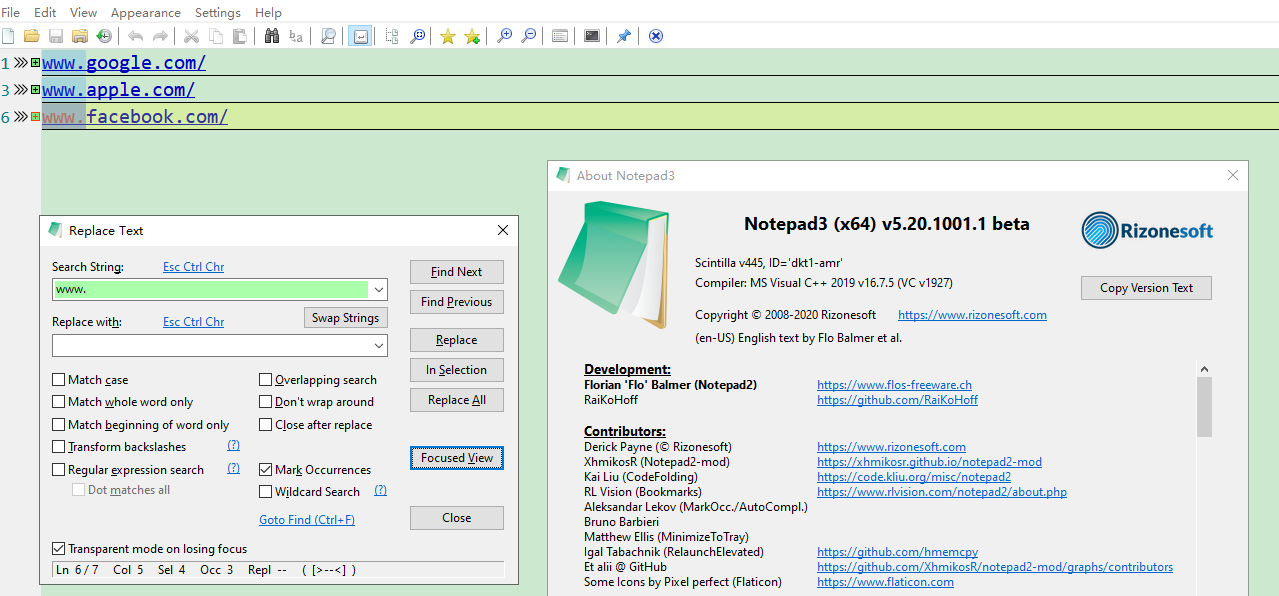The image size is (1279, 596).
Task: Click the Copy toolbar icon
Action: pyautogui.click(x=215, y=36)
